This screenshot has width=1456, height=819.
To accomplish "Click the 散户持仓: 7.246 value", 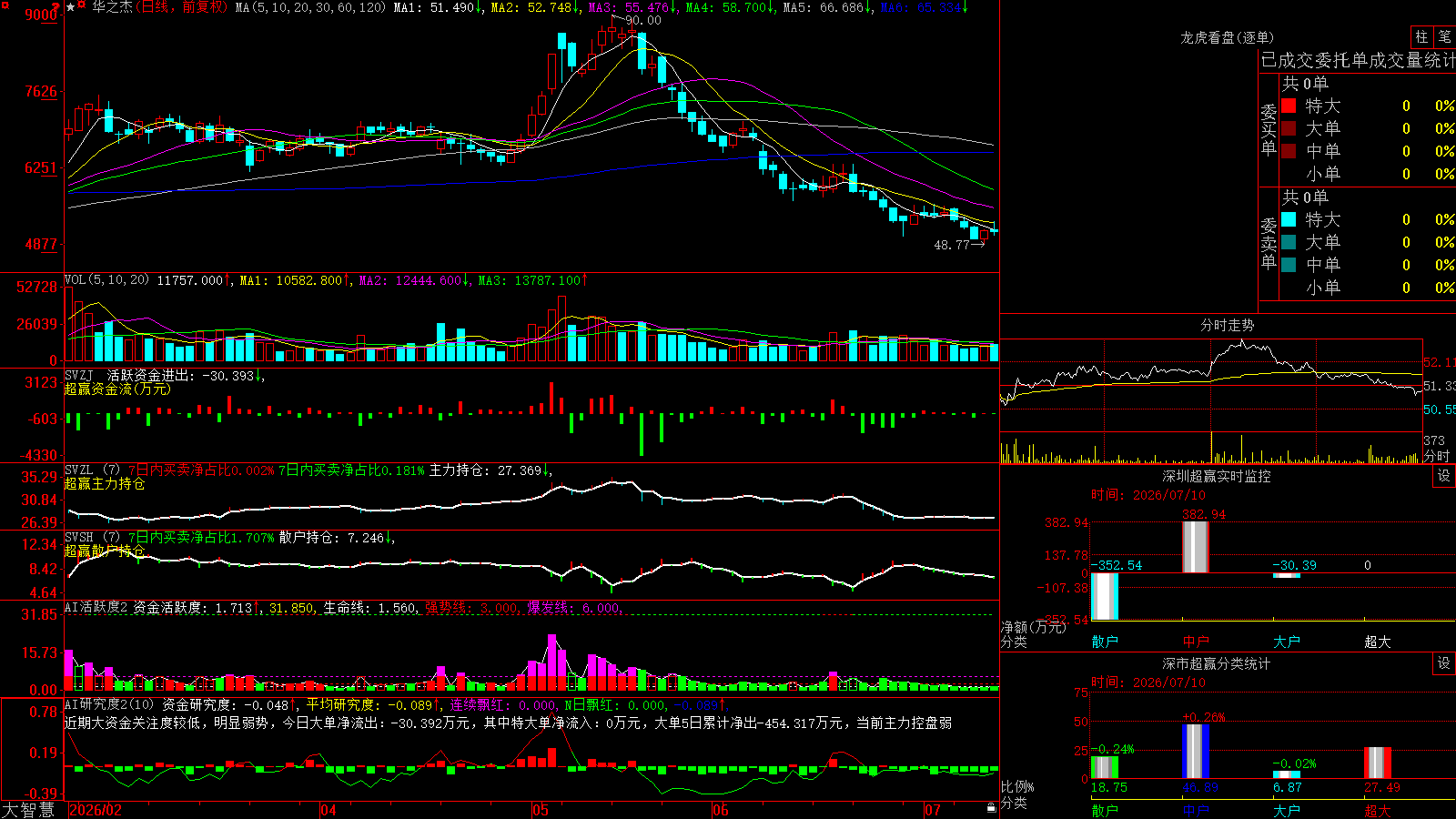I will pyautogui.click(x=336, y=538).
